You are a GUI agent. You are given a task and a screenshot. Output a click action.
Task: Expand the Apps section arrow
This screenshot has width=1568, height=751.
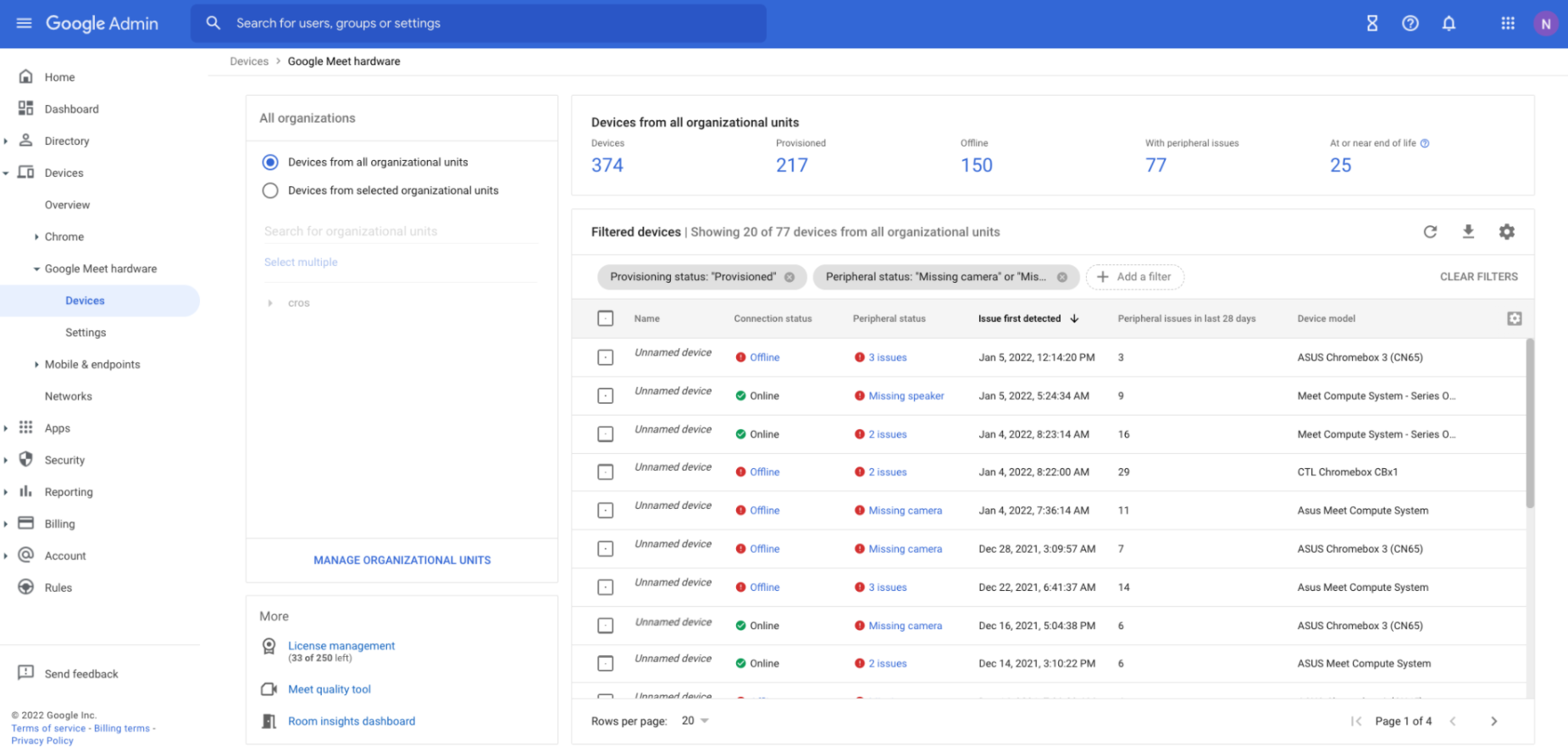6,428
